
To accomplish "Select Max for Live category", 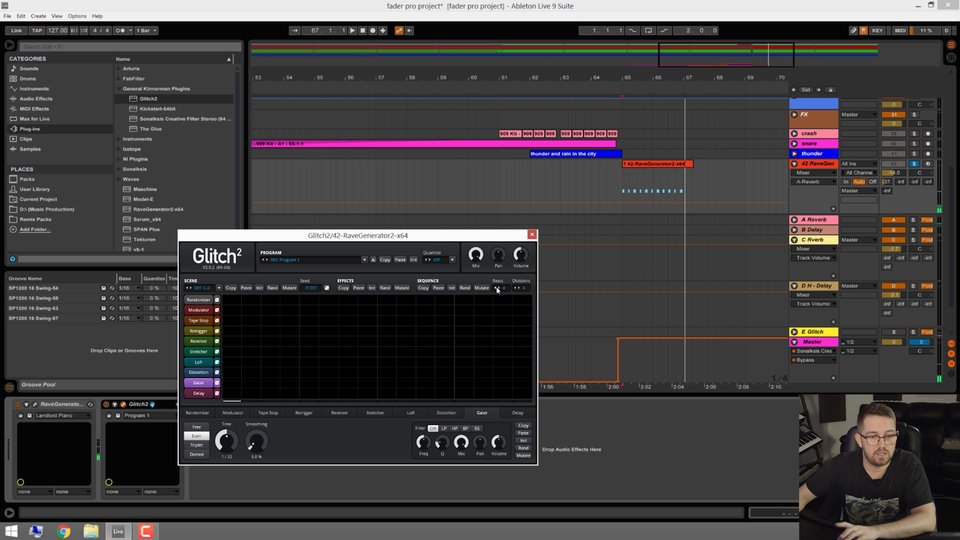I will click(34, 119).
